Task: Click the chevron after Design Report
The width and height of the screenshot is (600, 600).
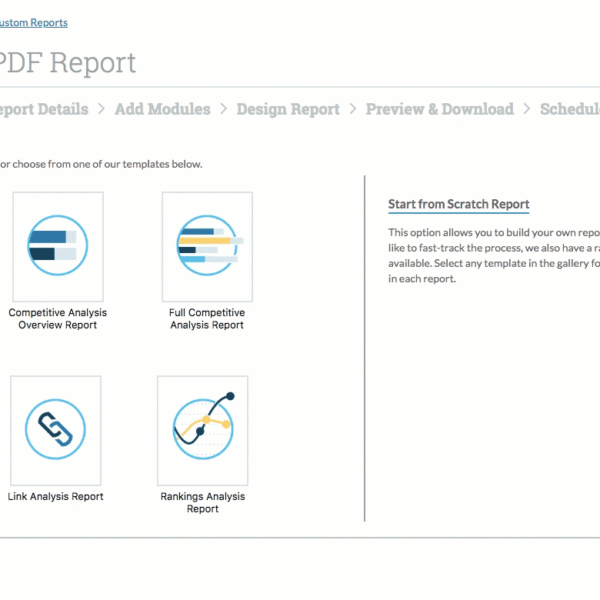Action: pyautogui.click(x=352, y=109)
